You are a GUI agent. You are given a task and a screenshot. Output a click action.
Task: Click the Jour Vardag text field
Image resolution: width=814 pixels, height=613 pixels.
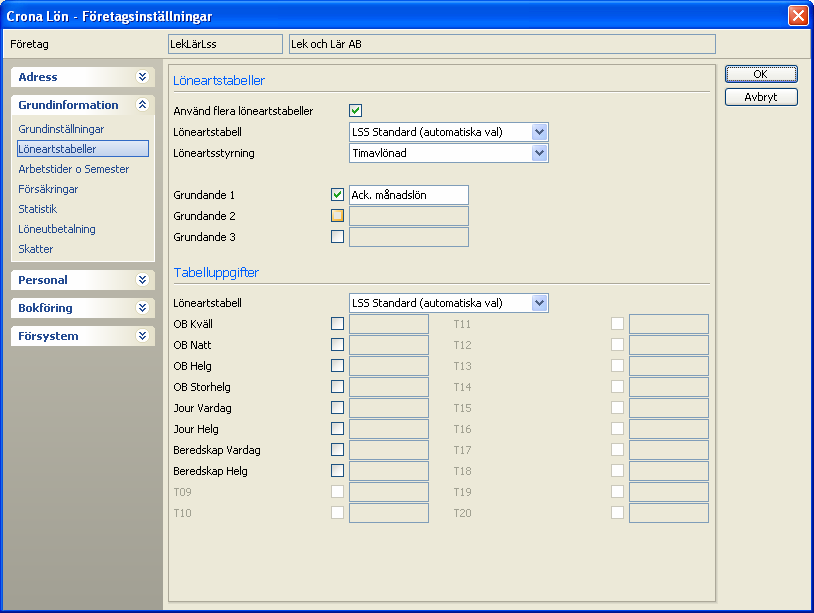point(389,408)
